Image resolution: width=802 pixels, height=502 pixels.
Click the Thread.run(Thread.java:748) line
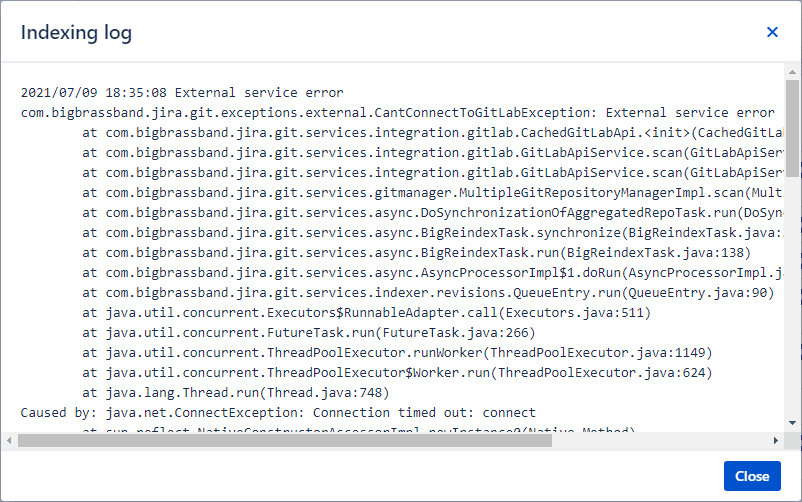[236, 392]
